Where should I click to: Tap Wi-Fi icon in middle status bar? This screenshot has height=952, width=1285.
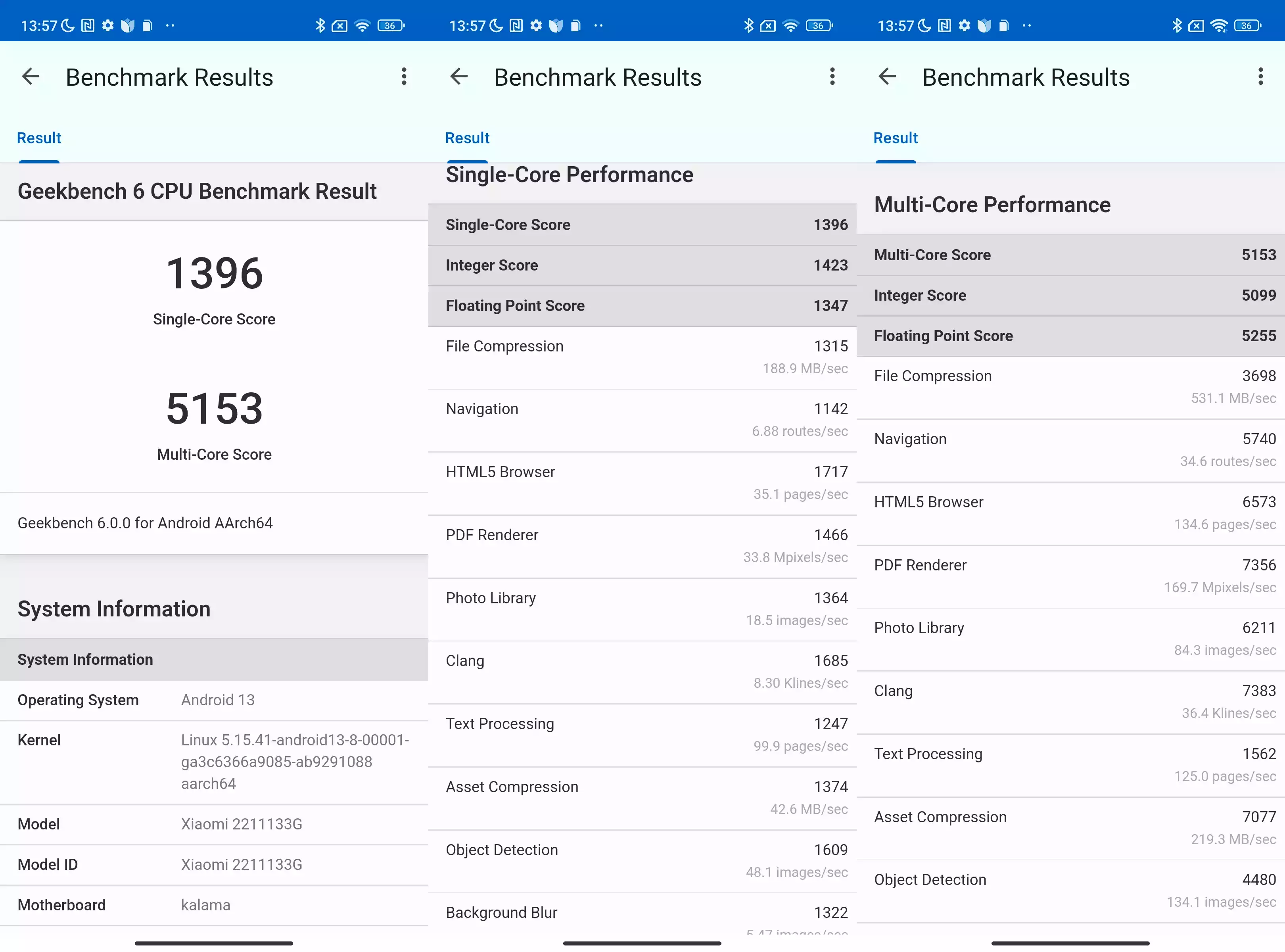790,25
